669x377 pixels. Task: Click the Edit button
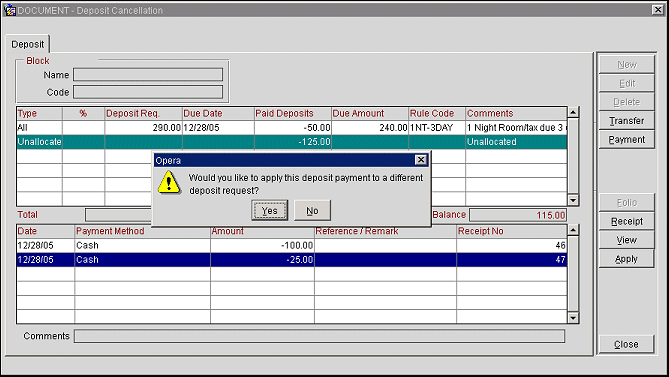(626, 83)
